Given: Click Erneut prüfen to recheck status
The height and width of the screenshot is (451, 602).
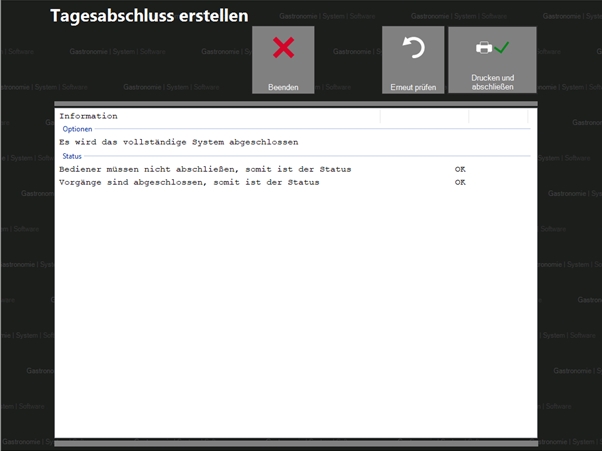Looking at the screenshot, I should tap(413, 59).
